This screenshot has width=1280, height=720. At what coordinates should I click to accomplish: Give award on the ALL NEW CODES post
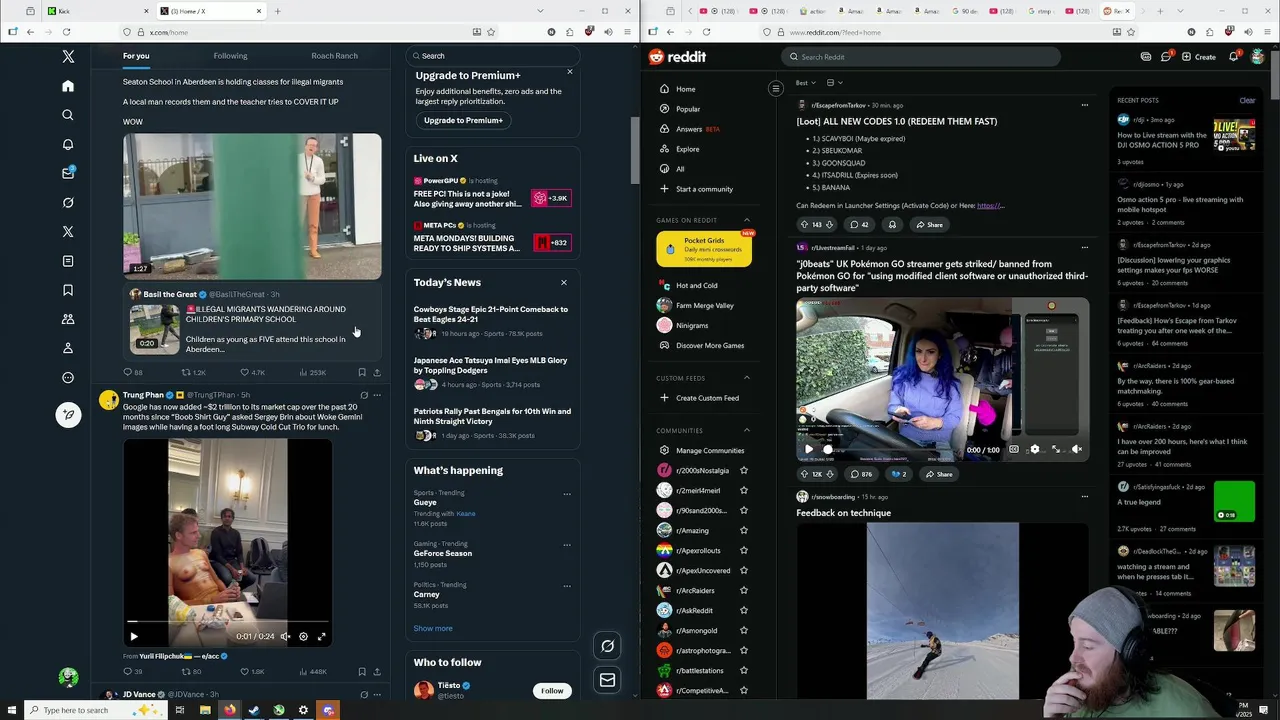(x=892, y=224)
